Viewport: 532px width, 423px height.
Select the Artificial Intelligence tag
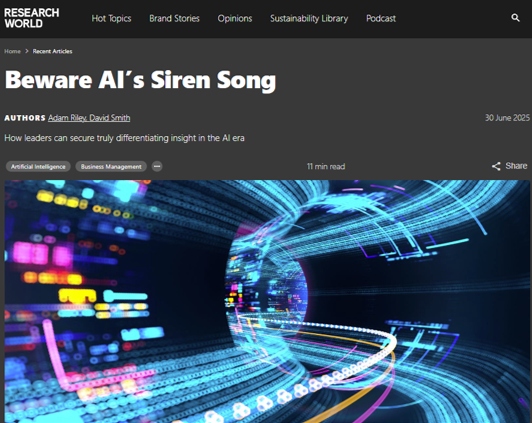(x=38, y=167)
